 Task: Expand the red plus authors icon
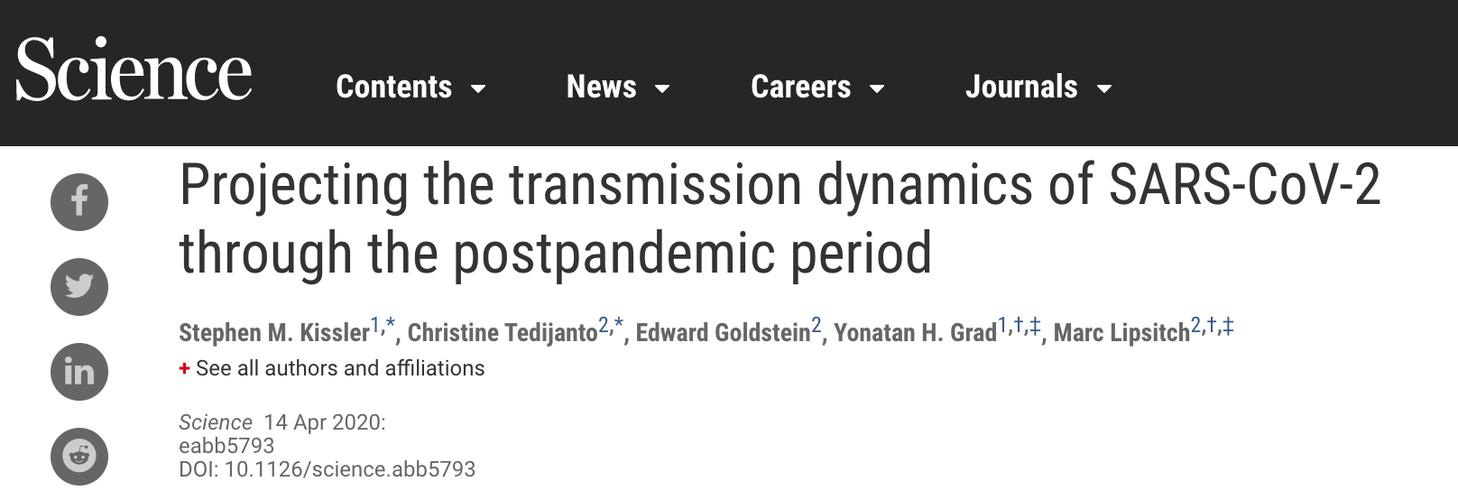pyautogui.click(x=184, y=368)
